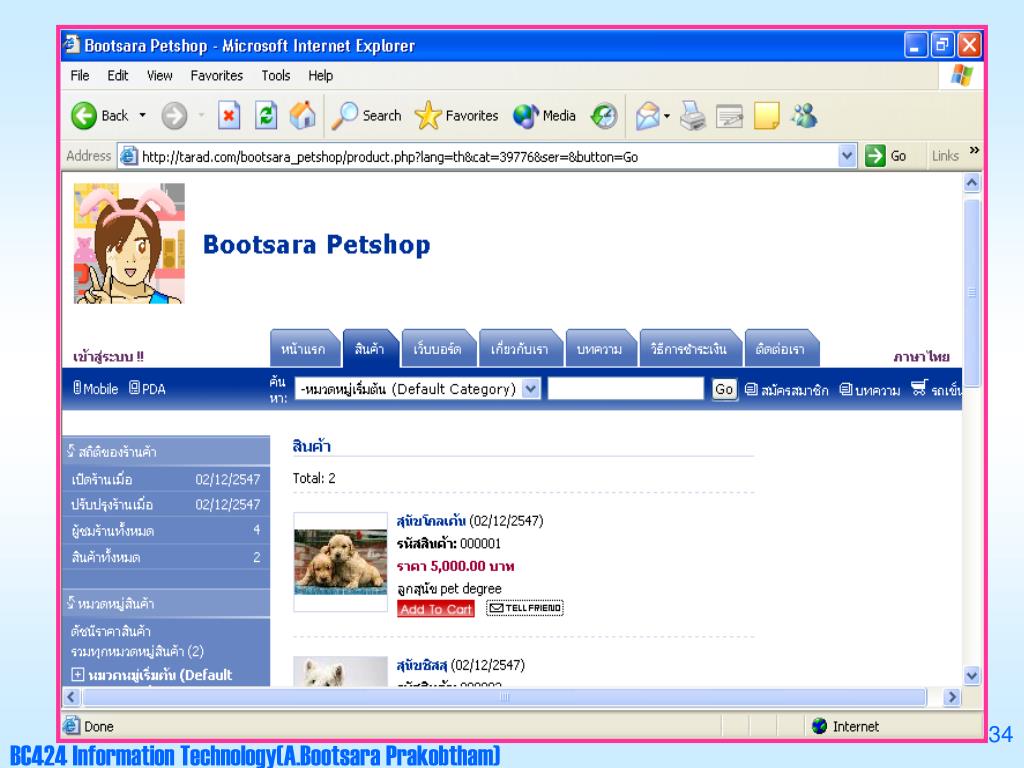
Task: Open the บทความ link in blue bar
Action: [x=870, y=389]
